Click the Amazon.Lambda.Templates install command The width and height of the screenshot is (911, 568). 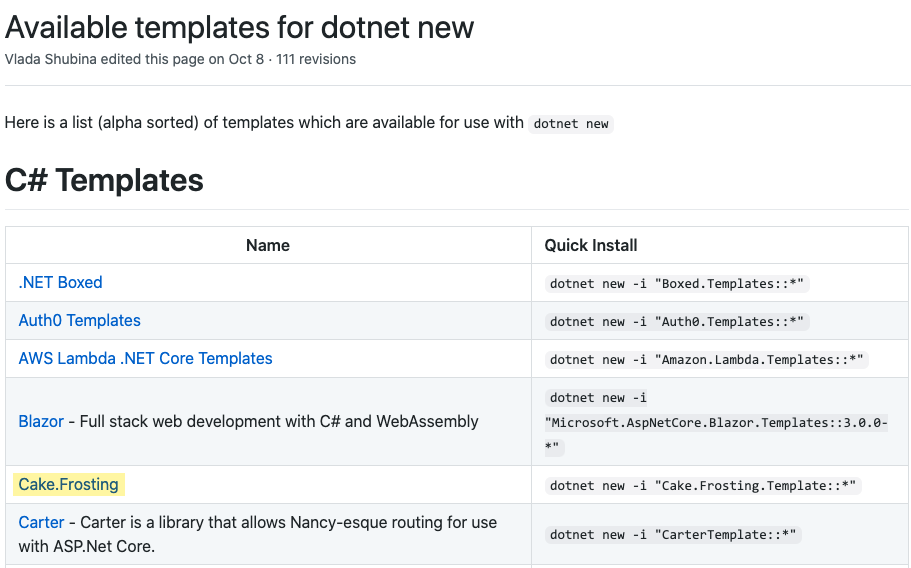click(x=706, y=360)
